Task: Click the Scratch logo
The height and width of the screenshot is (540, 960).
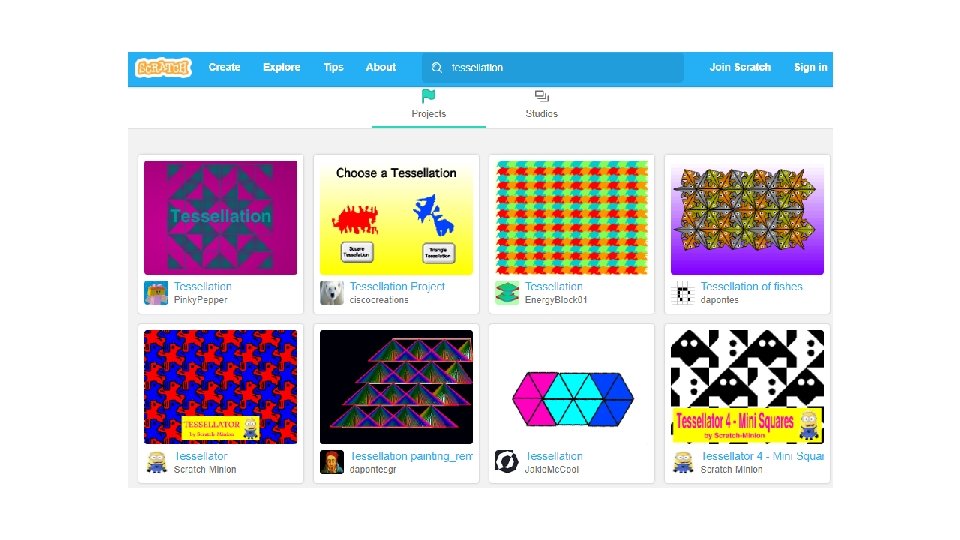Action: pos(163,67)
